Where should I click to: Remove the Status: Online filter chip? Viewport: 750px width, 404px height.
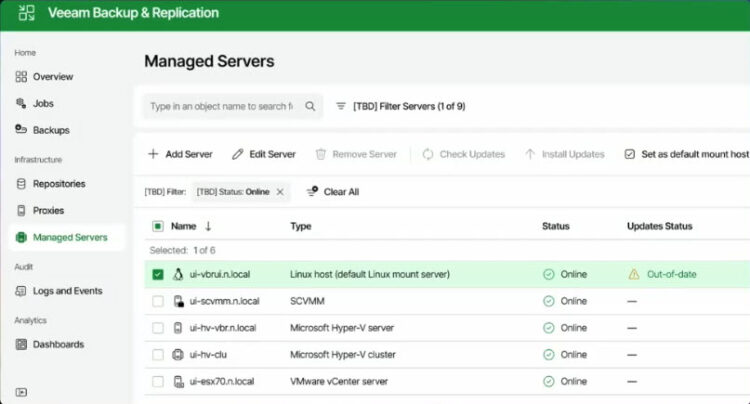click(x=280, y=192)
